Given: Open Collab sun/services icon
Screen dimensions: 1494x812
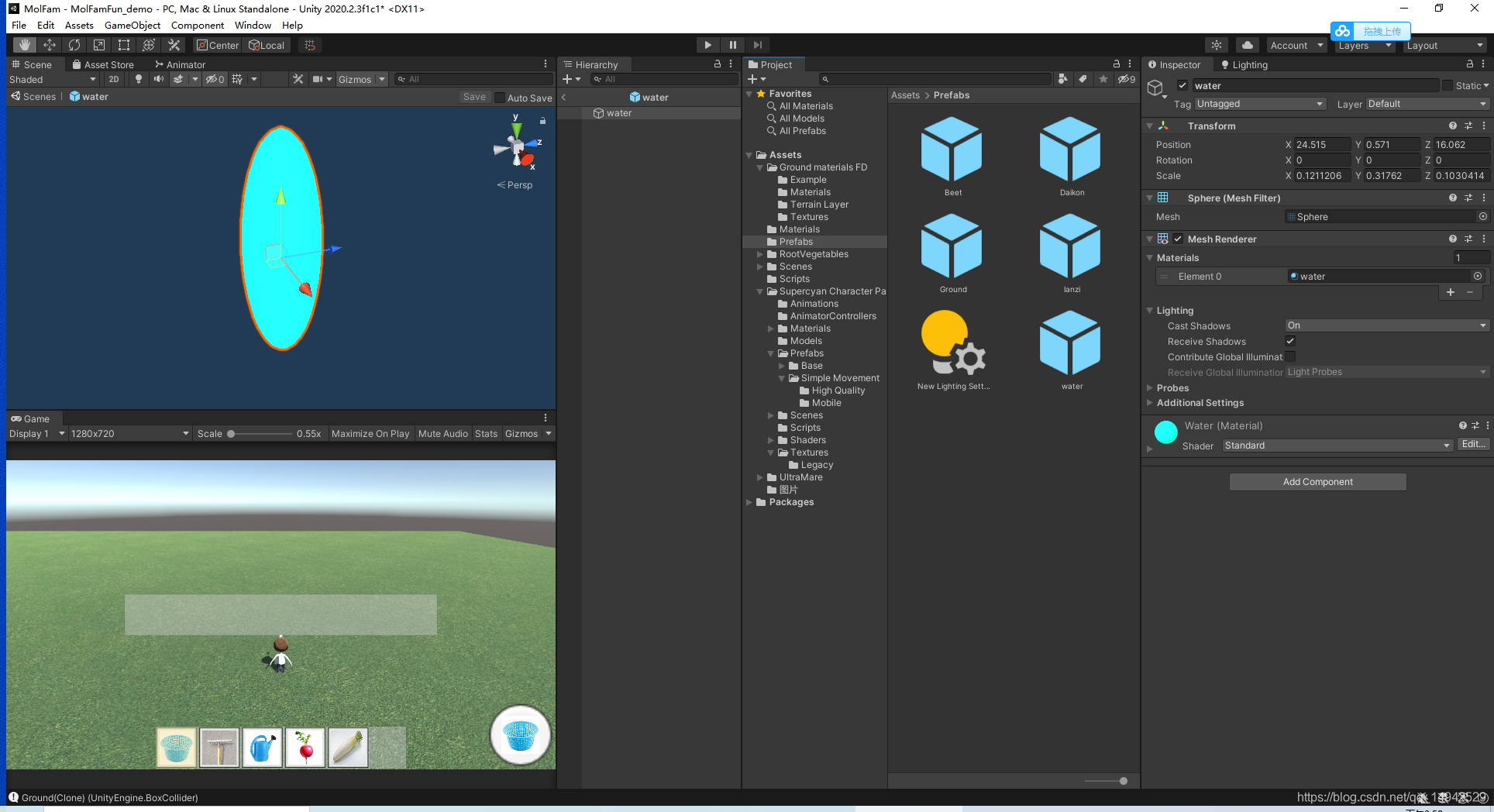Looking at the screenshot, I should pos(1217,45).
